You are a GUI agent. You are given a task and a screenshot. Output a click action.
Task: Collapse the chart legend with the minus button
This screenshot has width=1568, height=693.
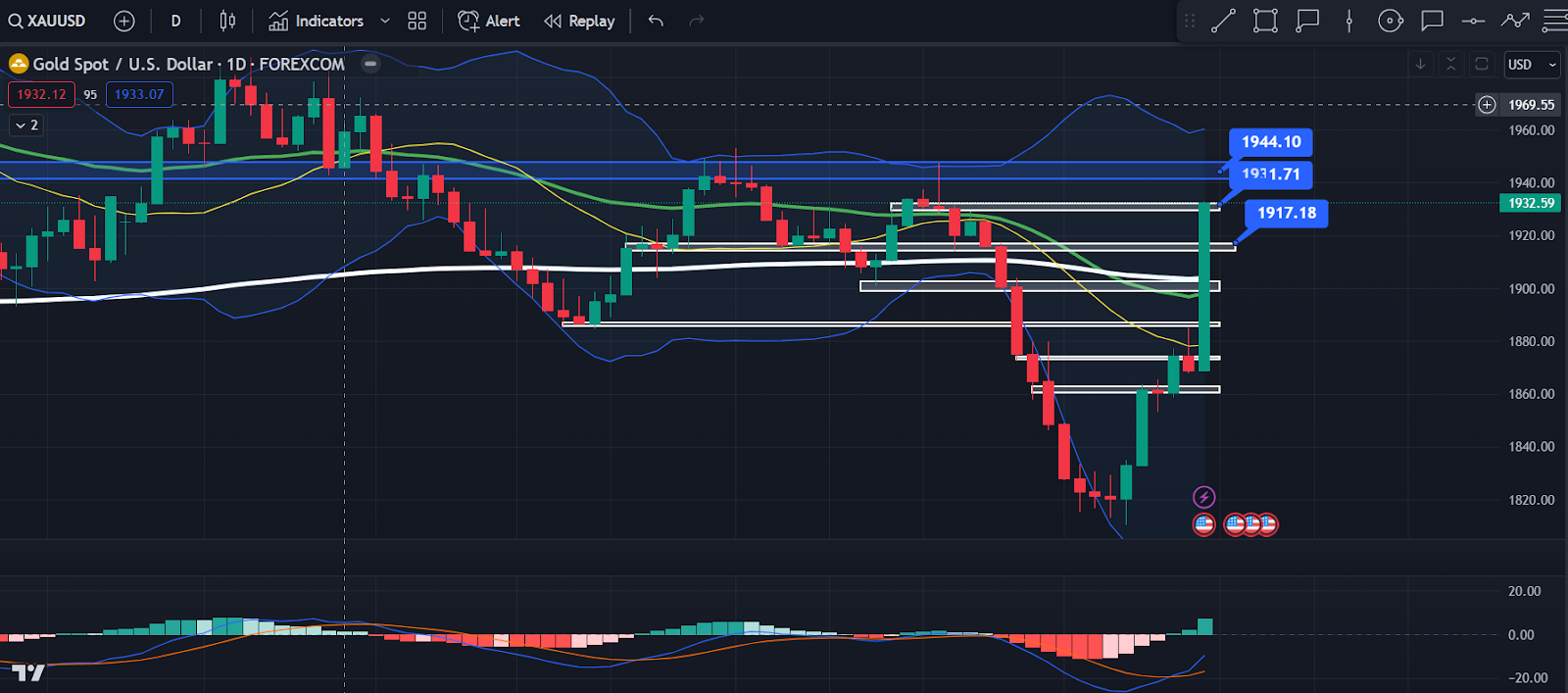pyautogui.click(x=370, y=64)
